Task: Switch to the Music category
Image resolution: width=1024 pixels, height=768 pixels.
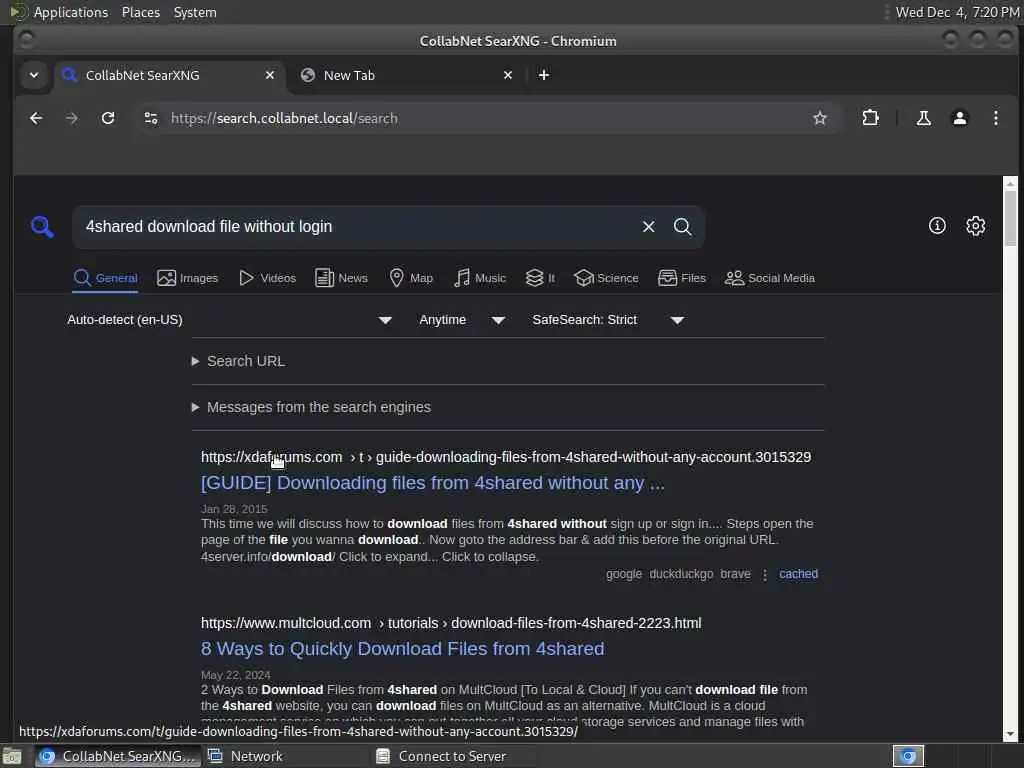Action: pos(480,278)
